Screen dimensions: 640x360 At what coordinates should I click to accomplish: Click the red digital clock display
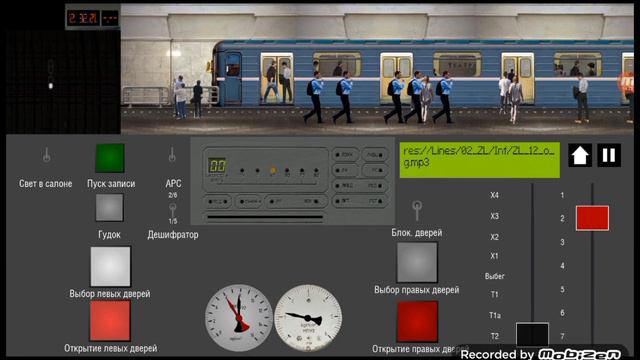pyautogui.click(x=83, y=18)
